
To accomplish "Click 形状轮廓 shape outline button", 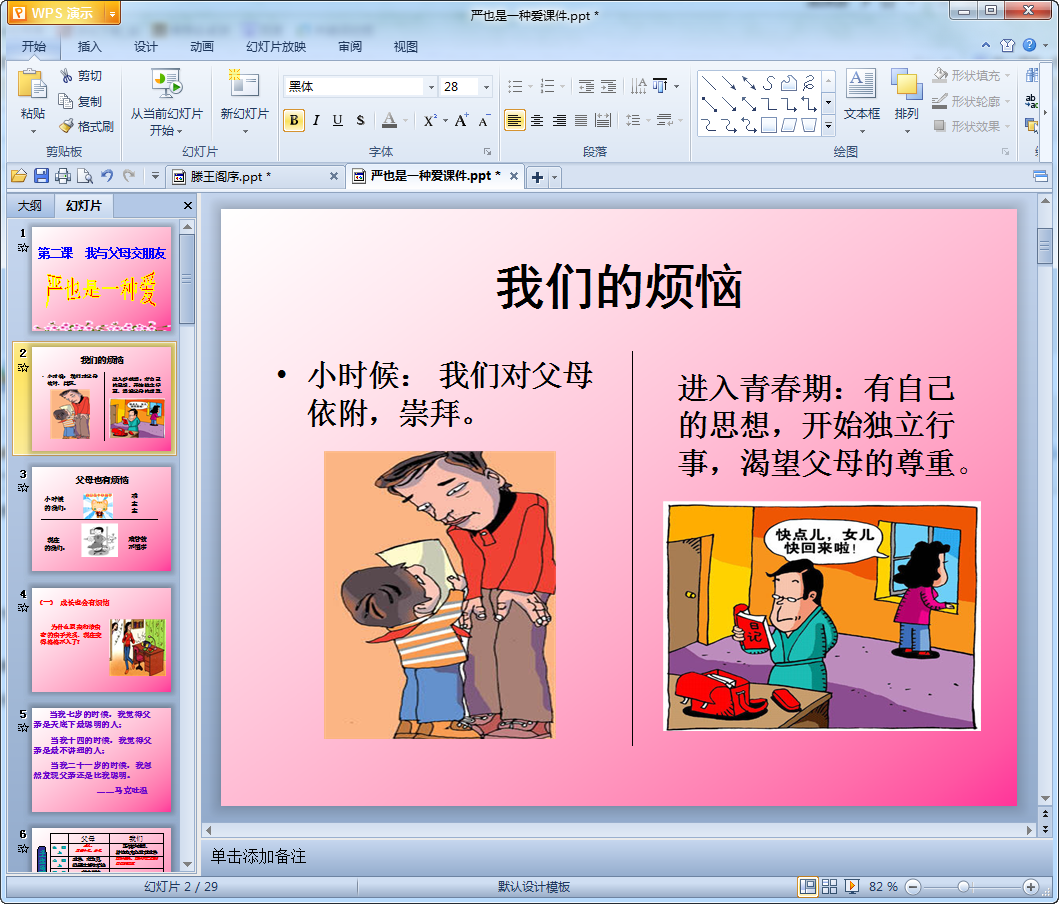I will point(972,101).
